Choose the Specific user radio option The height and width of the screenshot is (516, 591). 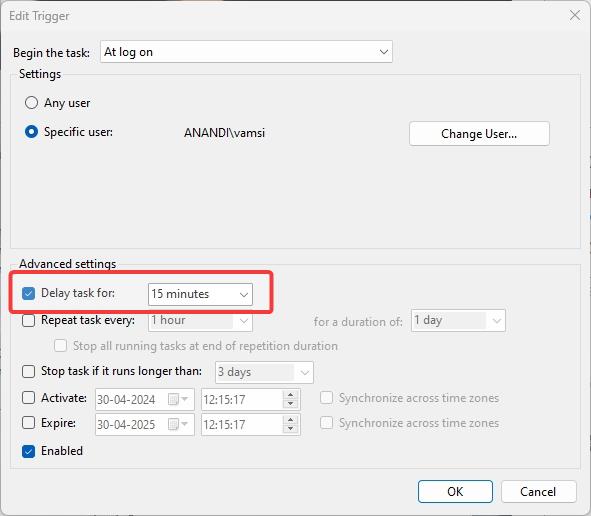click(31, 132)
